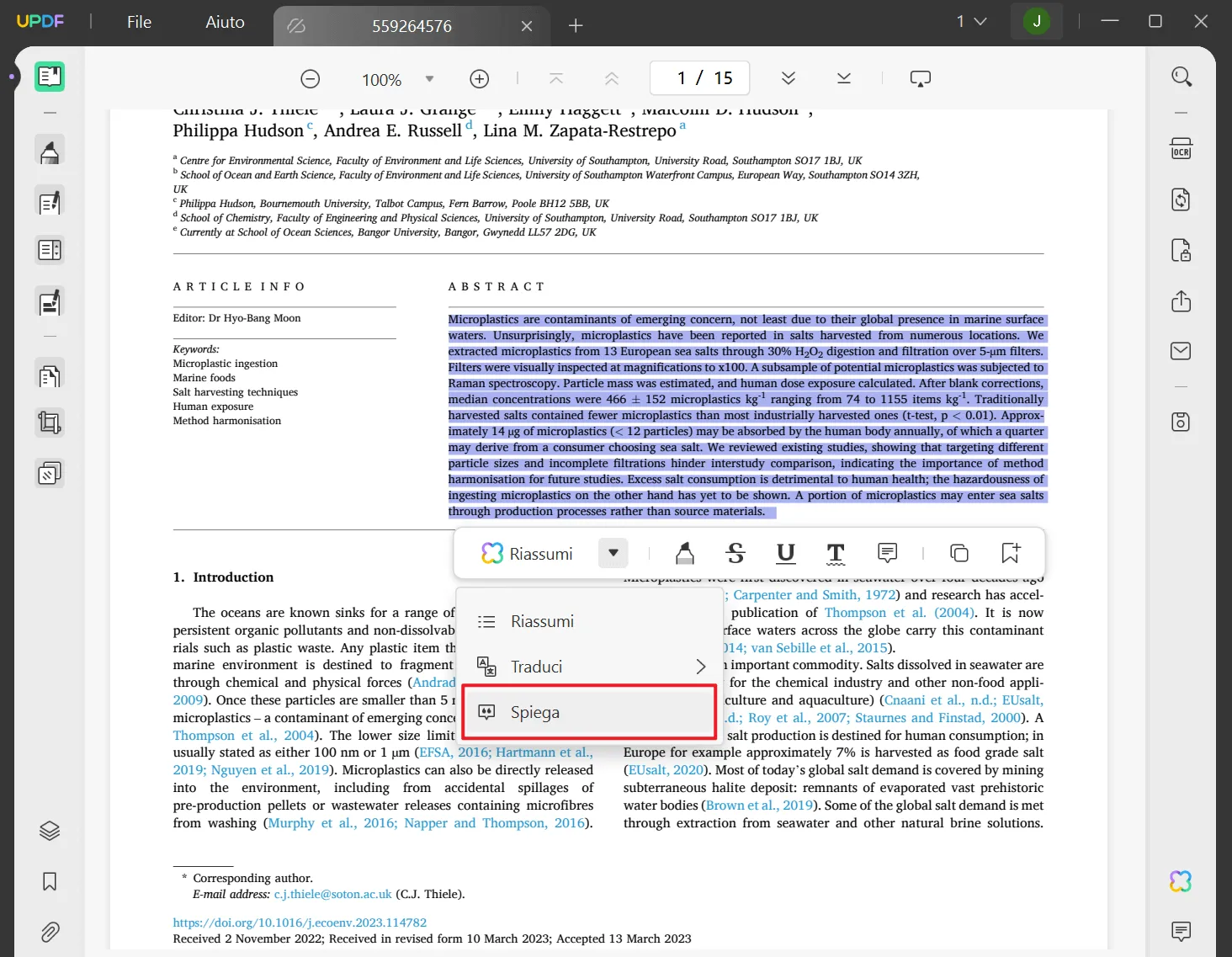
Task: Open the Traduci submenu
Action: point(589,667)
